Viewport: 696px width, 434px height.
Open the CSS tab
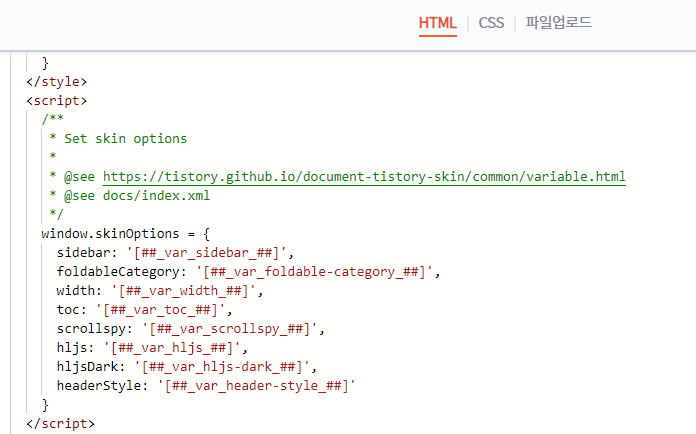tap(491, 23)
